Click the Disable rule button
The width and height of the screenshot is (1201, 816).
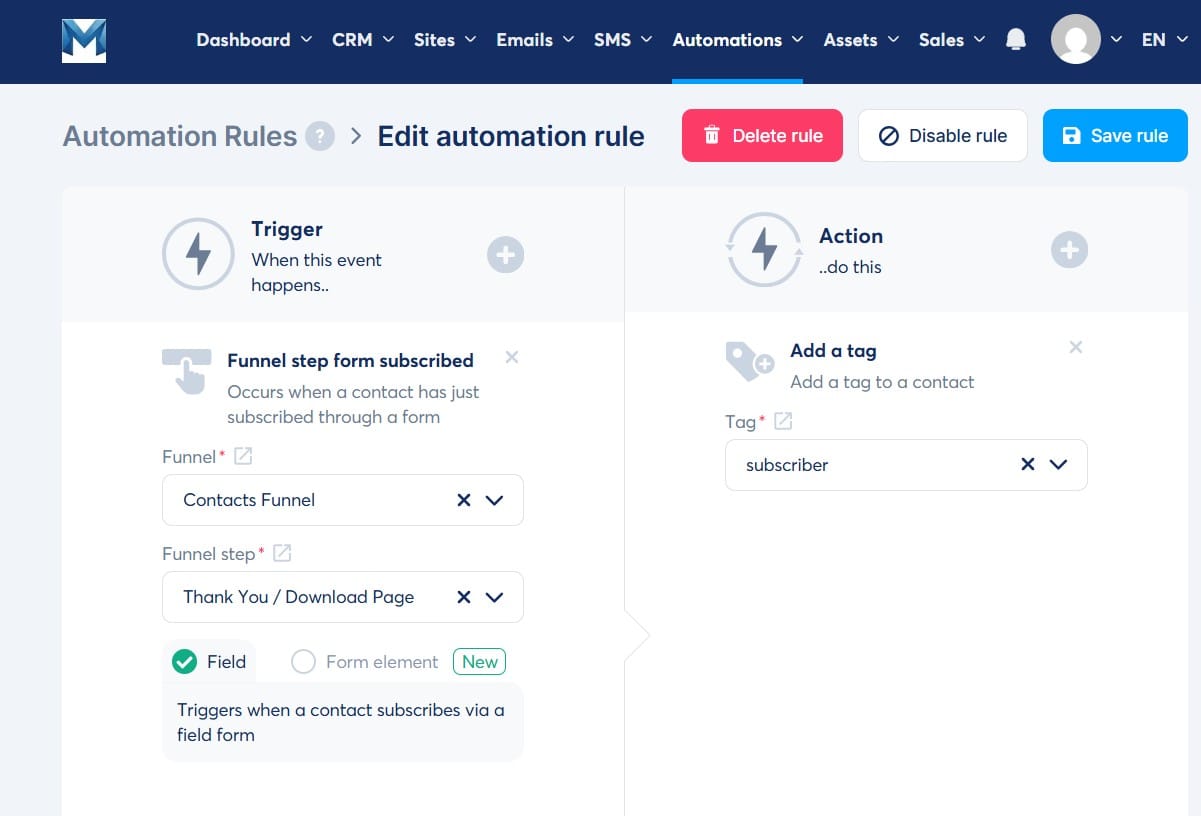942,136
